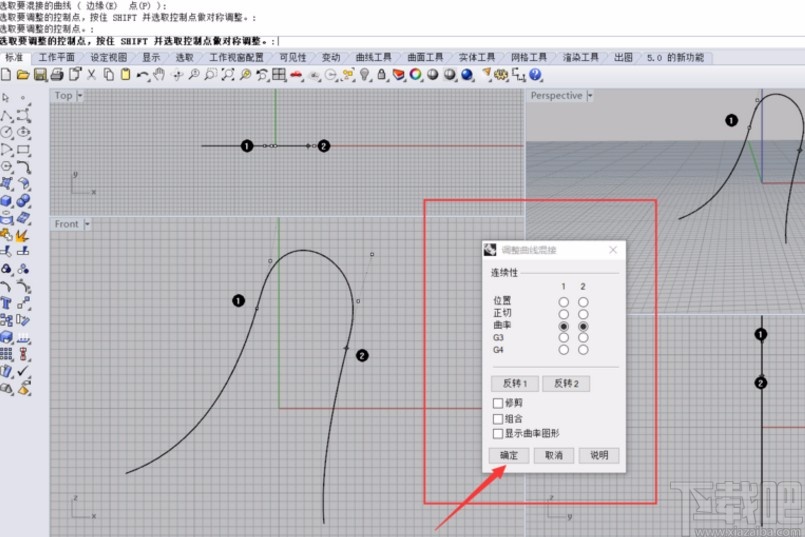The image size is (805, 537).
Task: Open the color wheel Properties icon
Action: [x=415, y=75]
